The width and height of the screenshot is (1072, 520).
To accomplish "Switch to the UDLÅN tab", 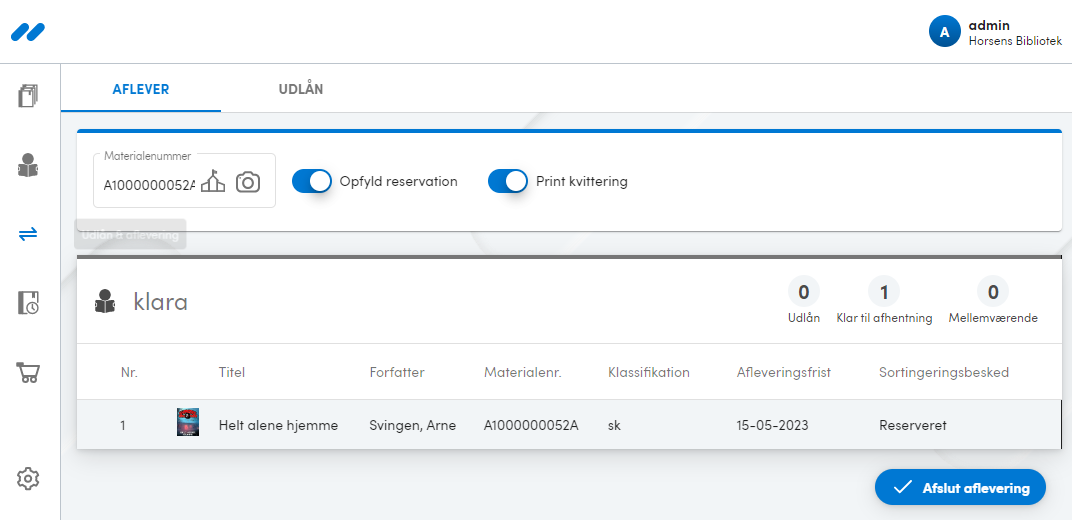I will tap(300, 89).
